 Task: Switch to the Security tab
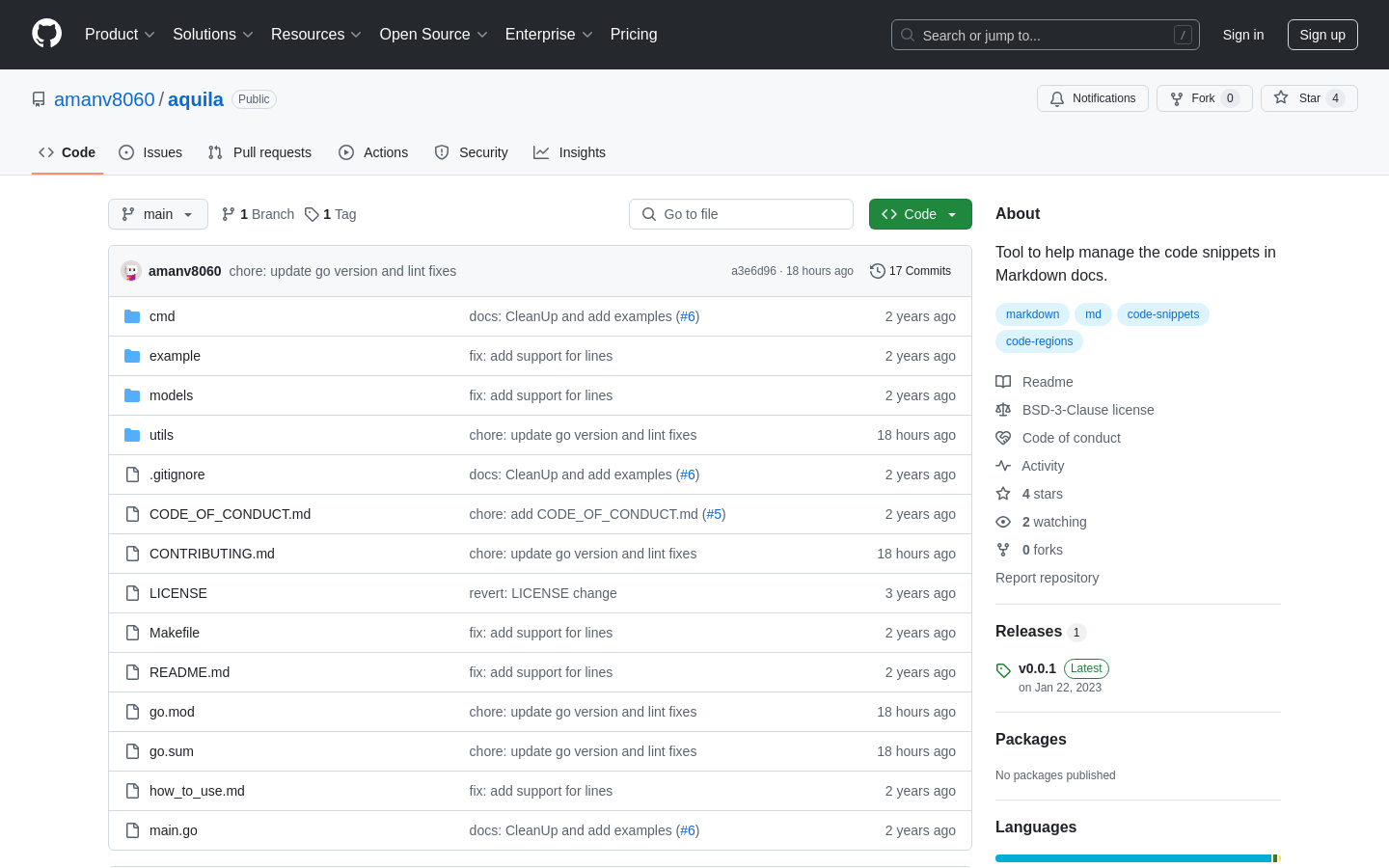pos(471,152)
